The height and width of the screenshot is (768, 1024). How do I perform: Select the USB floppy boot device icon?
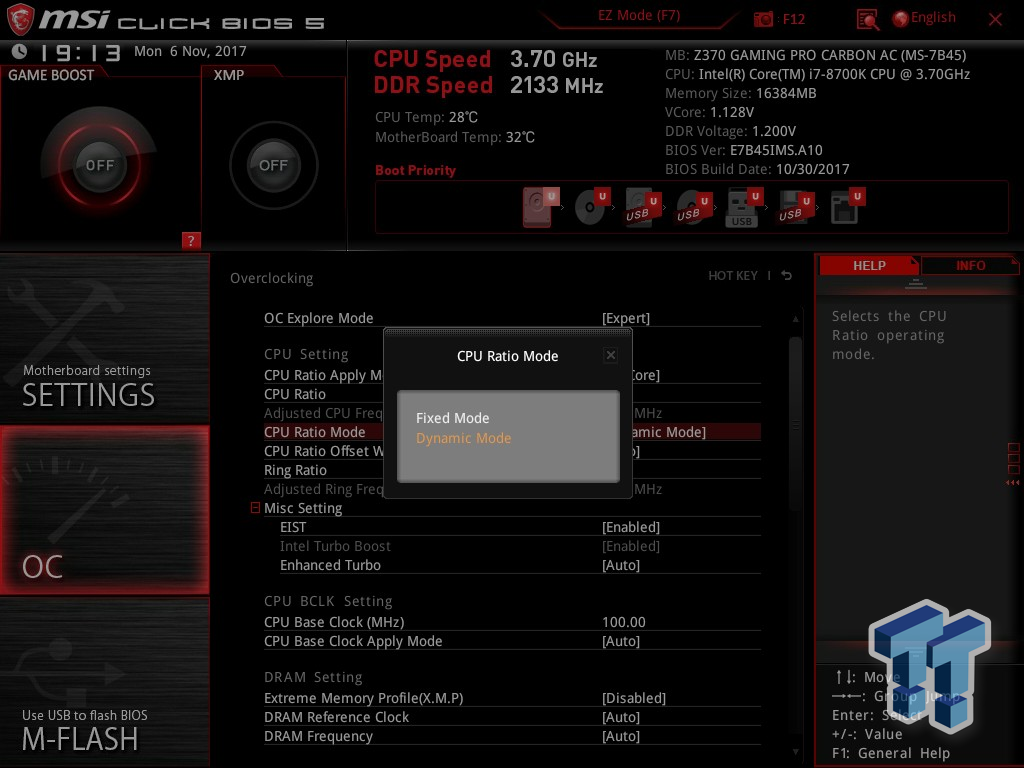(x=795, y=207)
